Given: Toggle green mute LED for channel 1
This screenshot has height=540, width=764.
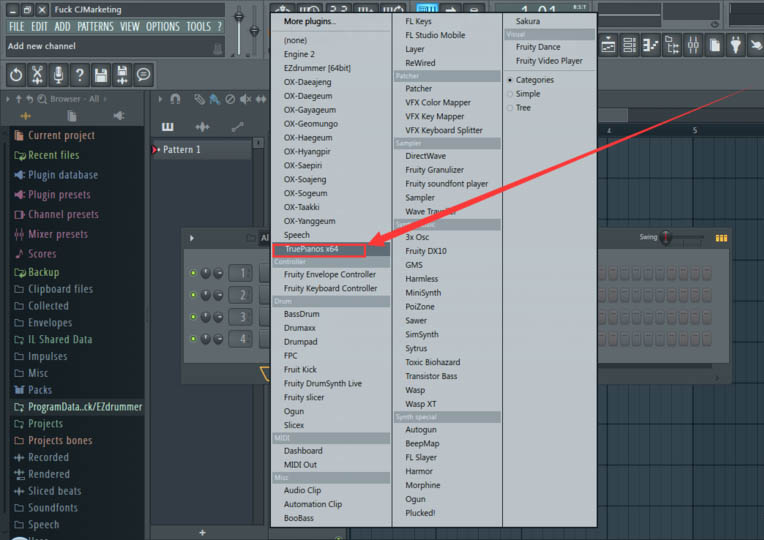Looking at the screenshot, I should [x=193, y=273].
